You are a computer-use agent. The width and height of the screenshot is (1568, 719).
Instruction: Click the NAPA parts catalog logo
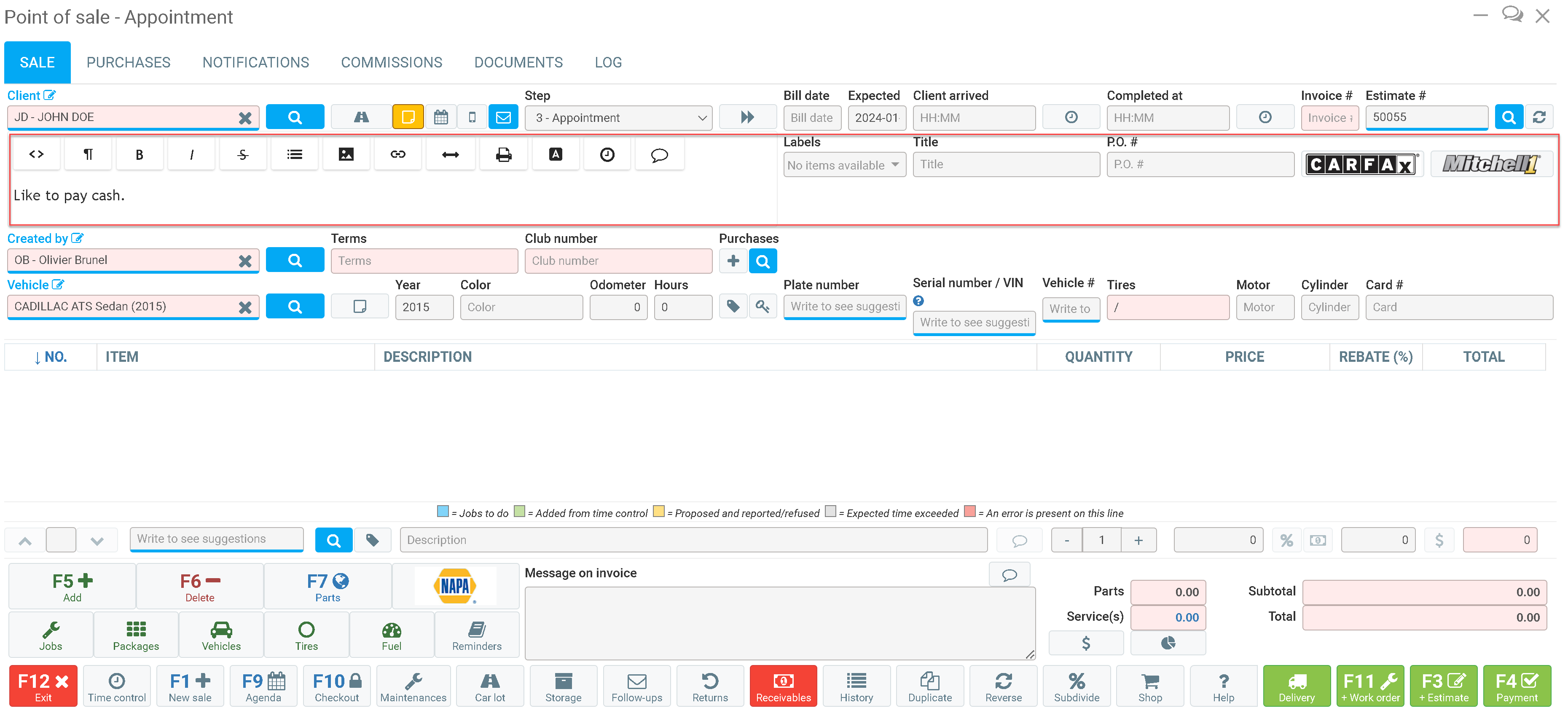tap(455, 586)
